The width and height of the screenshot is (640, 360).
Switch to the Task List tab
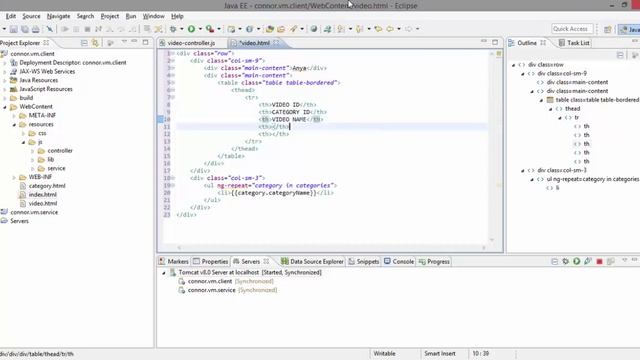pos(574,43)
